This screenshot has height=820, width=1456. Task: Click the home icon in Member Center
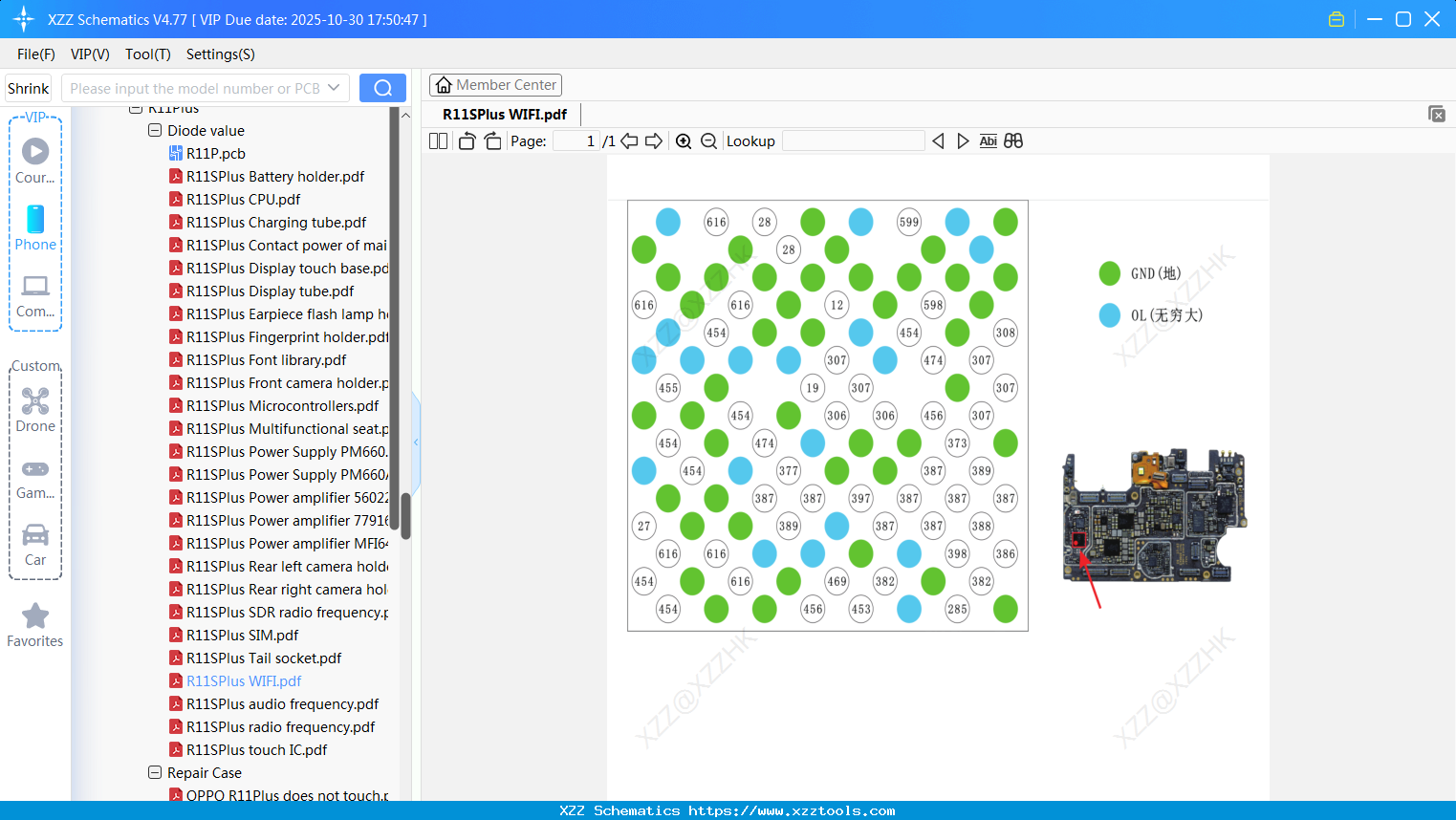pos(444,85)
